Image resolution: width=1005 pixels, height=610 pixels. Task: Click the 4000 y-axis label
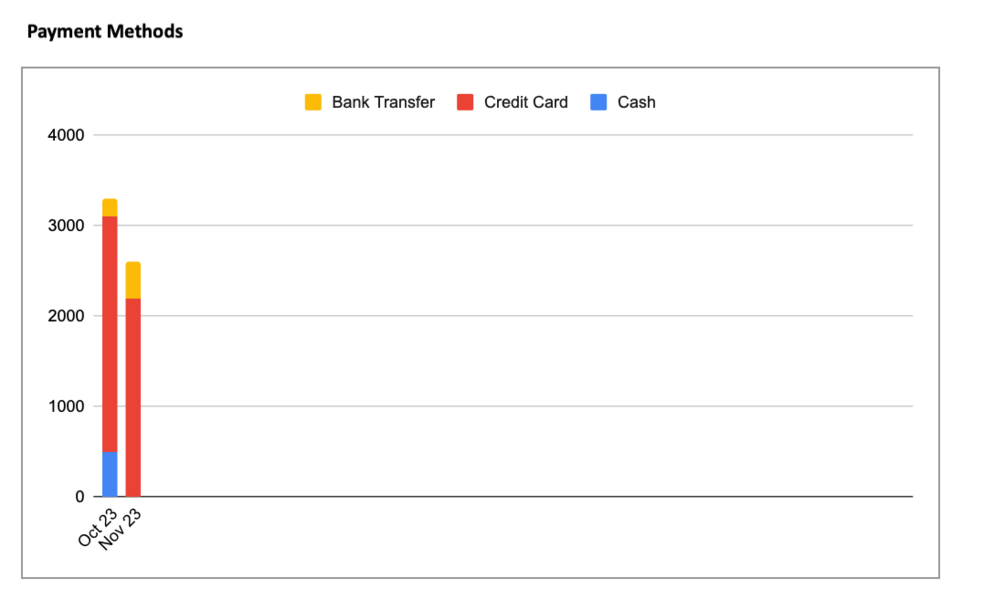point(66,135)
